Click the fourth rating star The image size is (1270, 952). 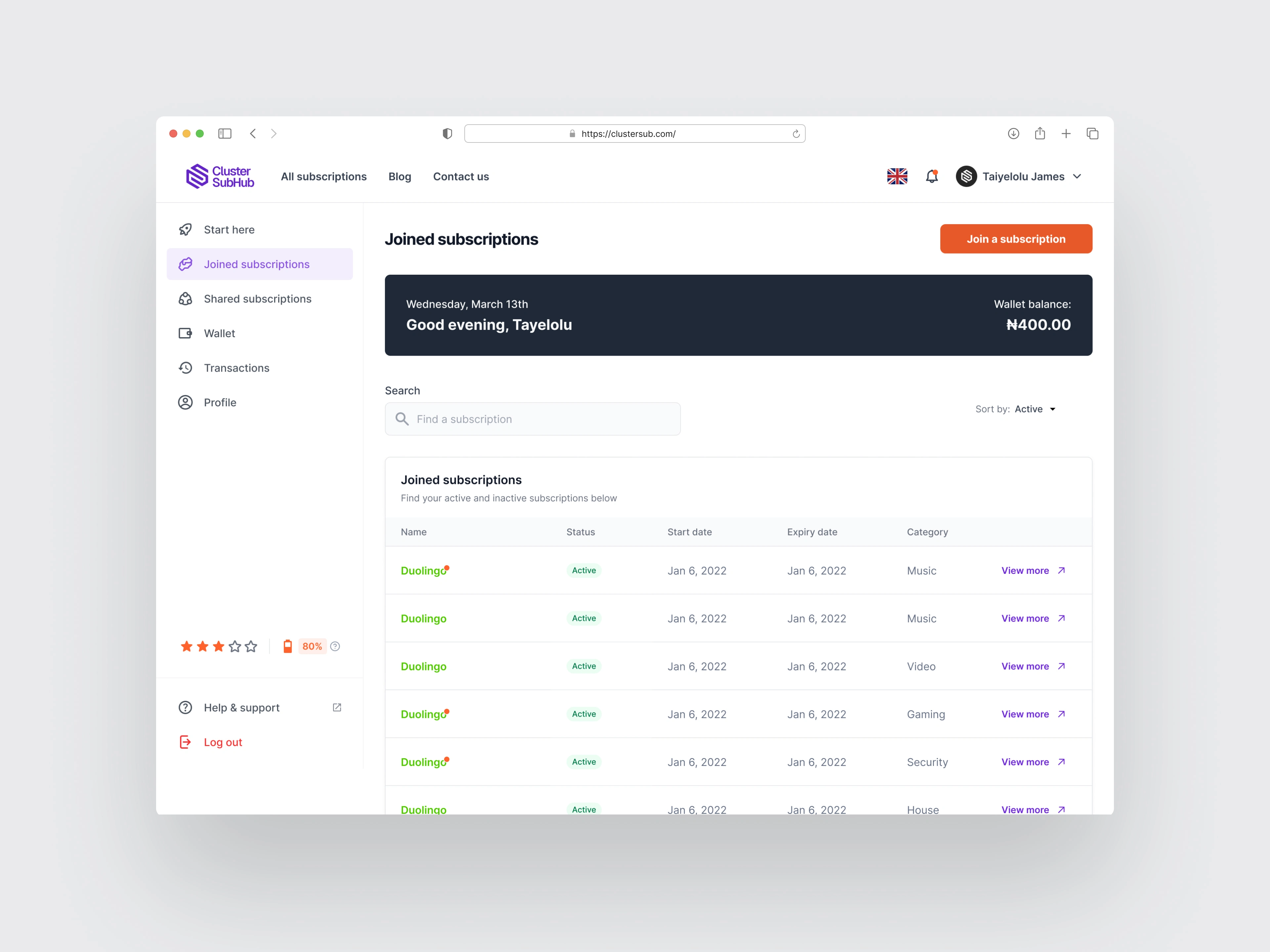coord(235,647)
